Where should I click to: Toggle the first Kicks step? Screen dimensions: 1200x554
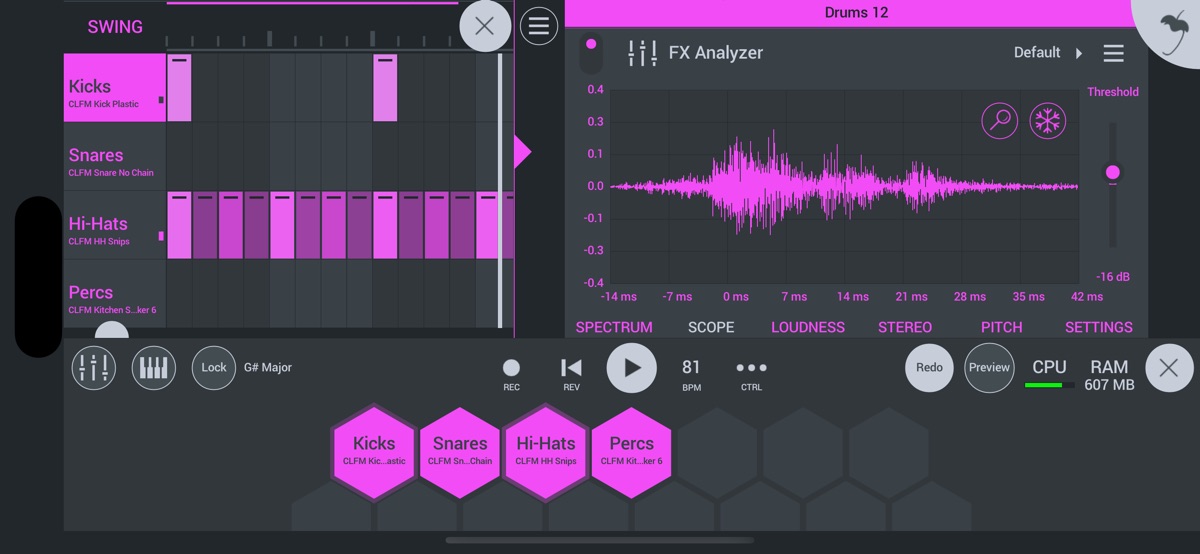pyautogui.click(x=179, y=88)
